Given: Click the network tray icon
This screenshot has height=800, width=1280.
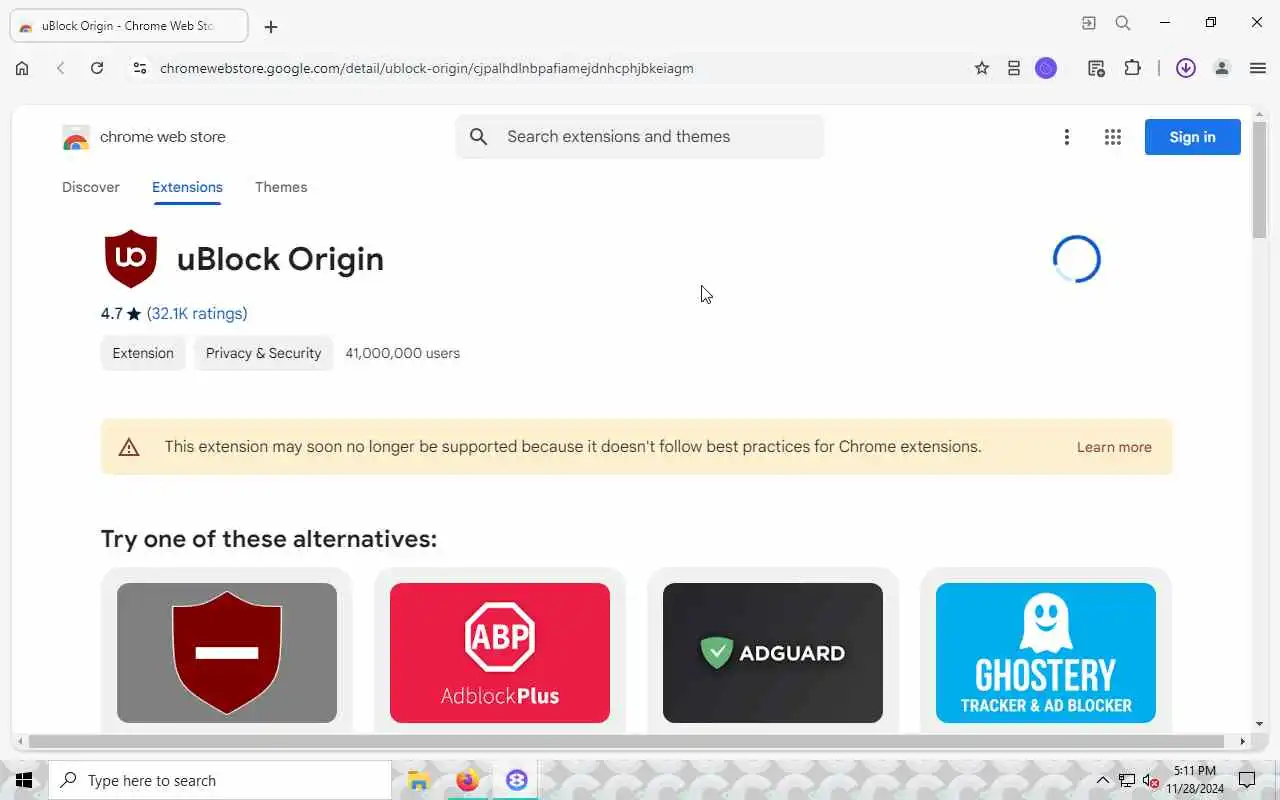Looking at the screenshot, I should pyautogui.click(x=1127, y=780).
